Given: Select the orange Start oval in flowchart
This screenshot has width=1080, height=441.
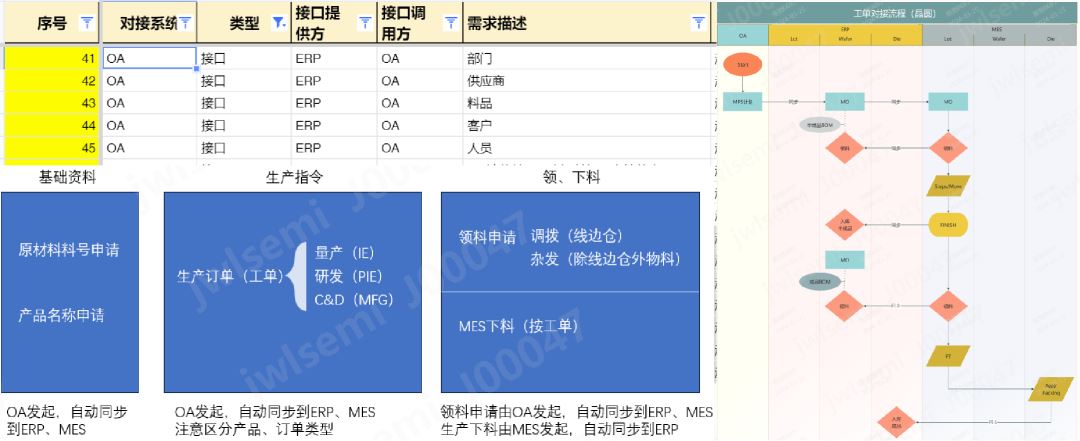Looking at the screenshot, I should [743, 65].
